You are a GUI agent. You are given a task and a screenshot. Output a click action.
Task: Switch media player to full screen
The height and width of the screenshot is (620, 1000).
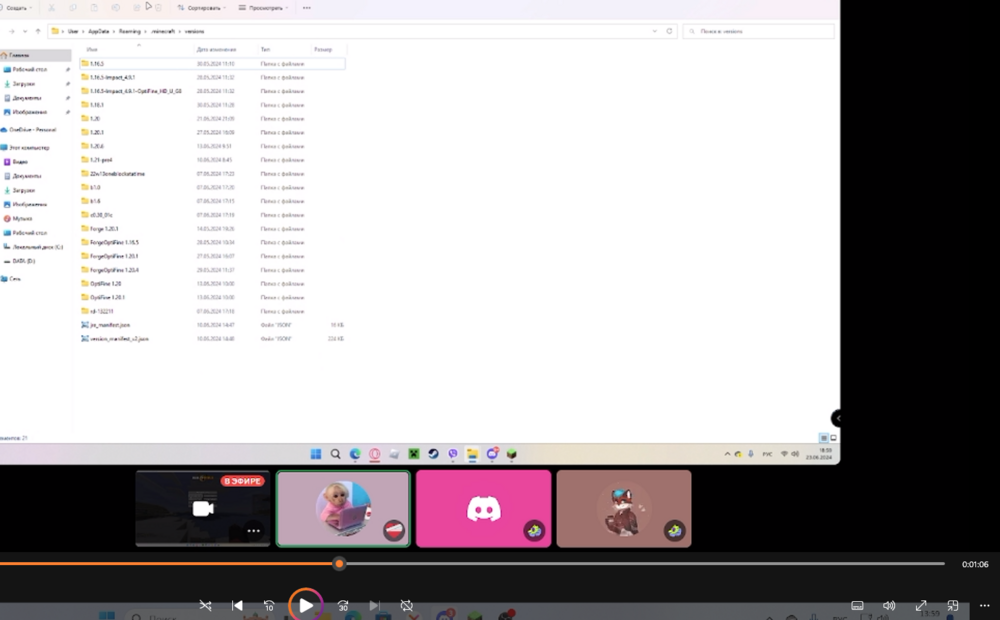click(x=921, y=605)
